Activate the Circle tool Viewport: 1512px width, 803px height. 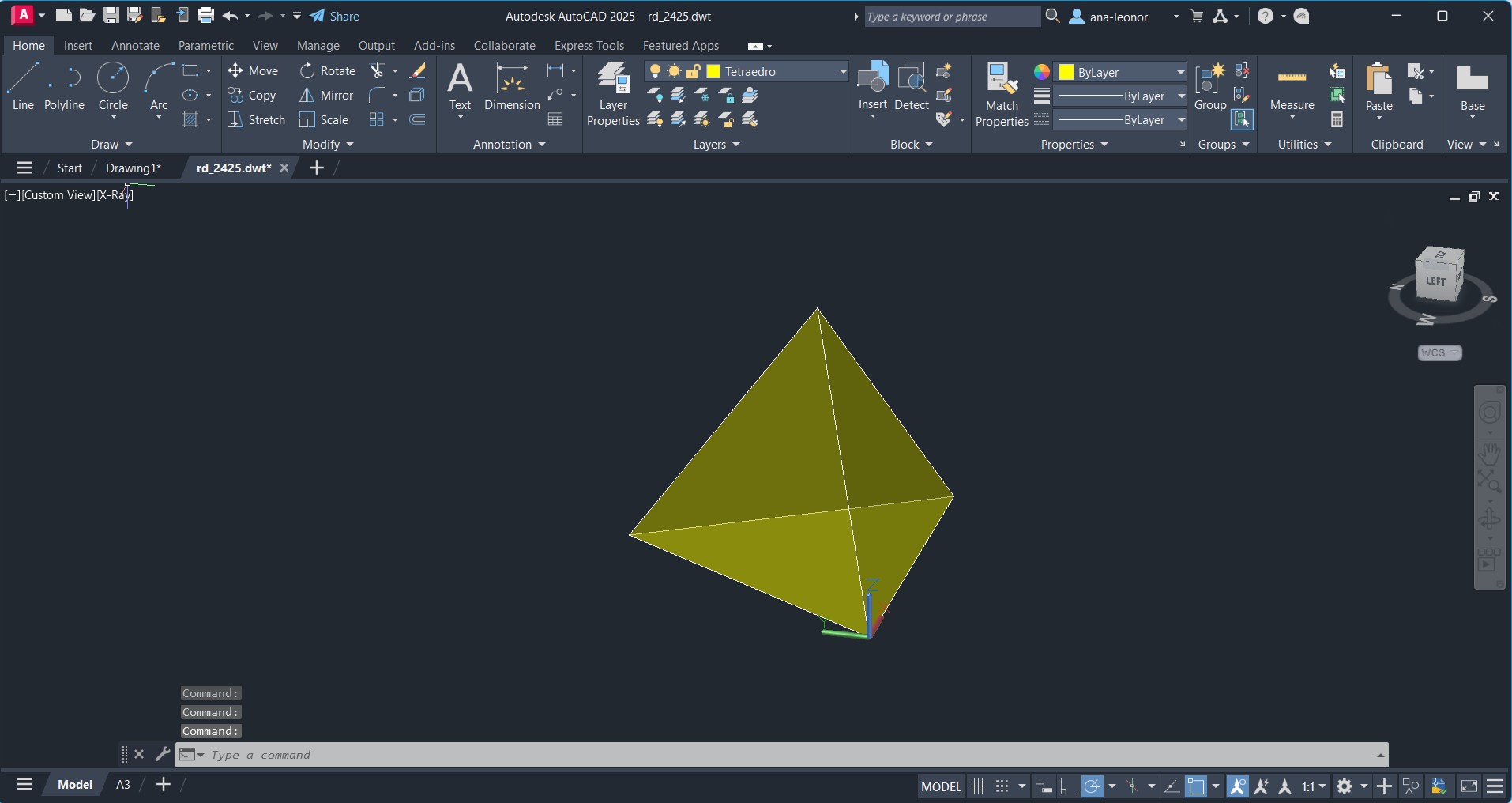pyautogui.click(x=113, y=87)
